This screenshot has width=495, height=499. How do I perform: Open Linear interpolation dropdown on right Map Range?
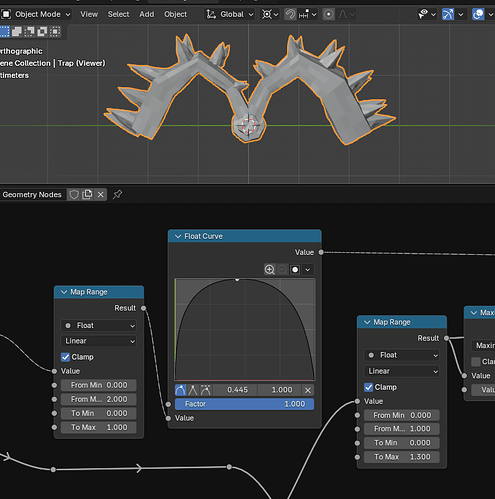[402, 371]
